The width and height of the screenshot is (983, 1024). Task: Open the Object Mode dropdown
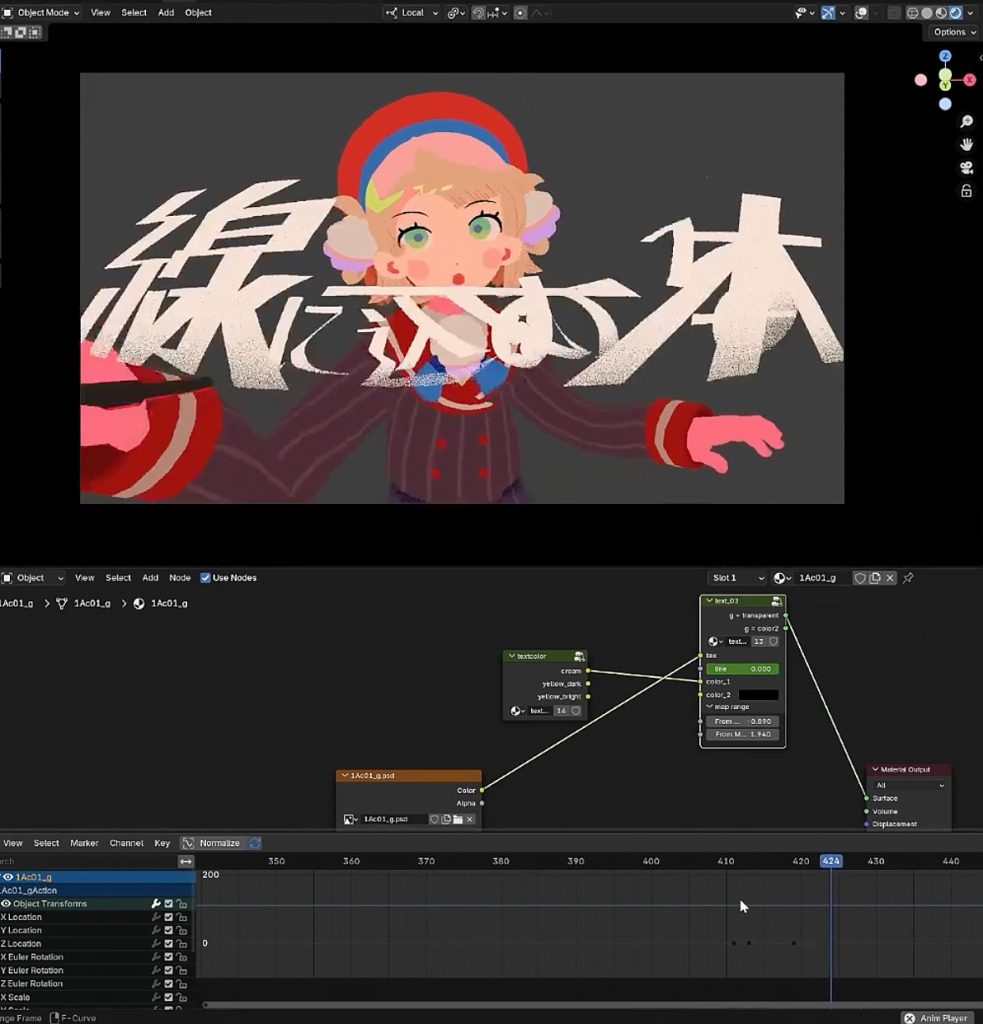(x=42, y=13)
